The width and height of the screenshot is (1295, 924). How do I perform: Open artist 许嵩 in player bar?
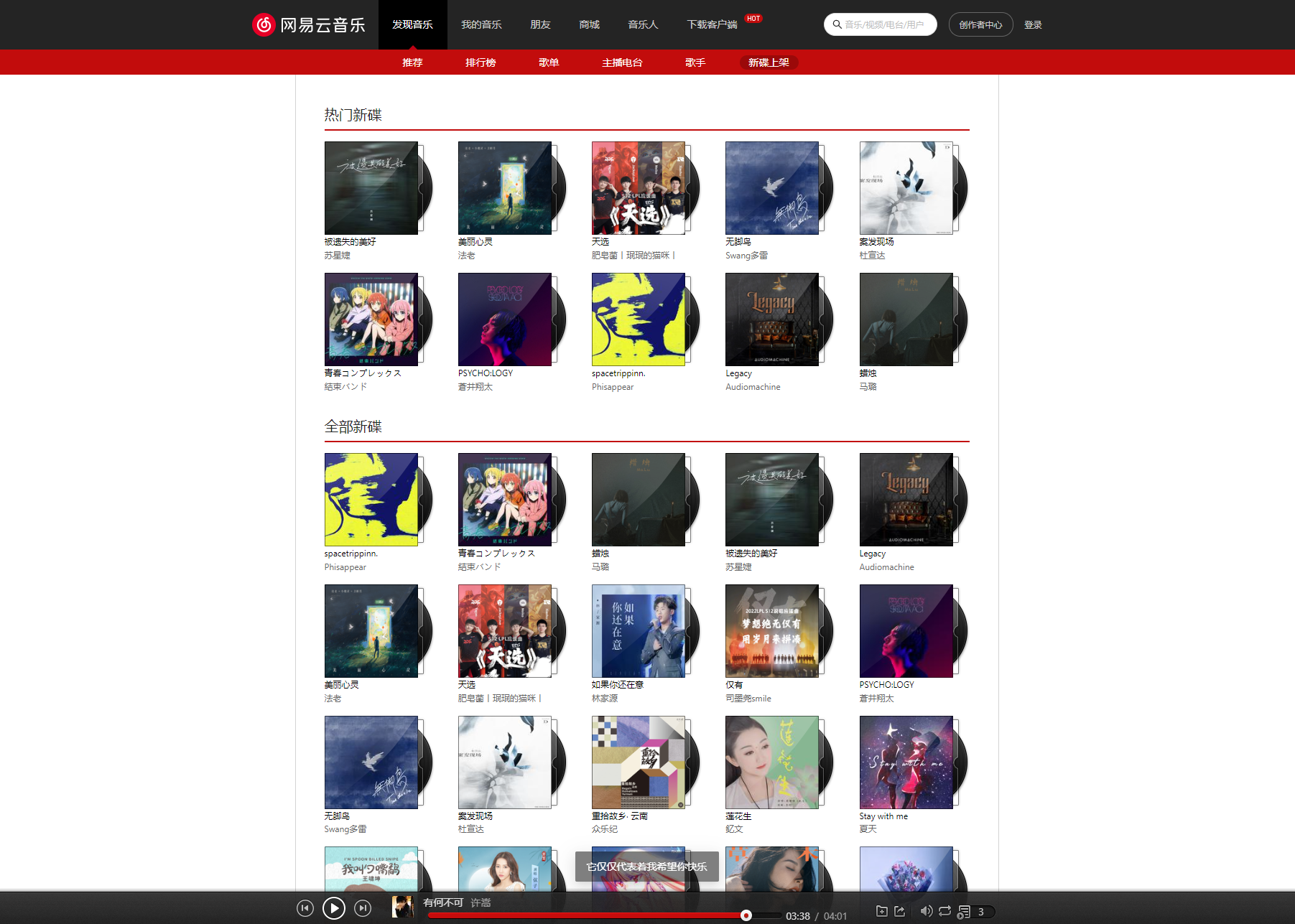click(481, 902)
